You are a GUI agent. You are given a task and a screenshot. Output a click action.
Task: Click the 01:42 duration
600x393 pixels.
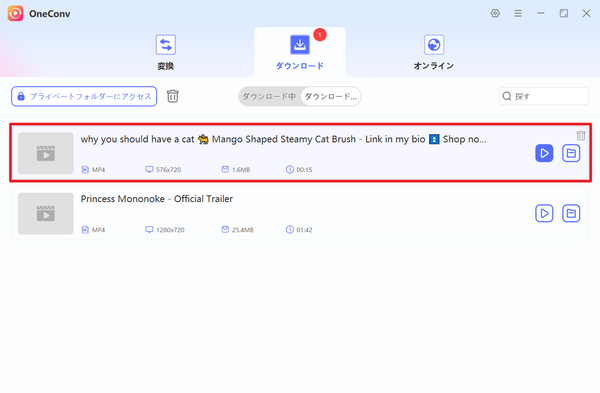pyautogui.click(x=304, y=230)
